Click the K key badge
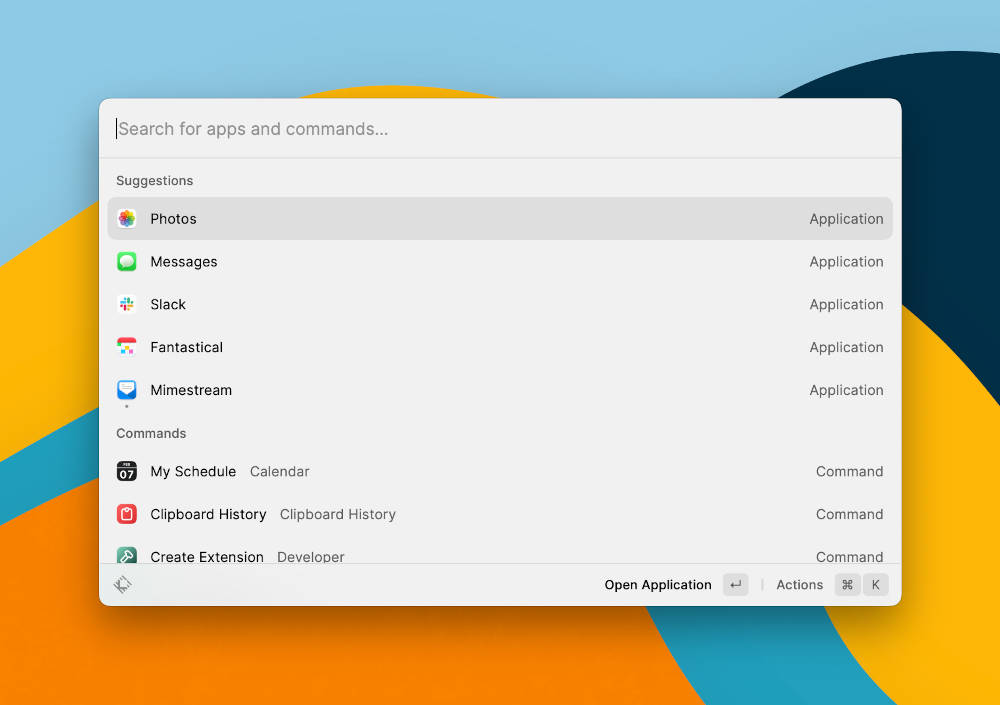Image resolution: width=1000 pixels, height=705 pixels. [876, 584]
